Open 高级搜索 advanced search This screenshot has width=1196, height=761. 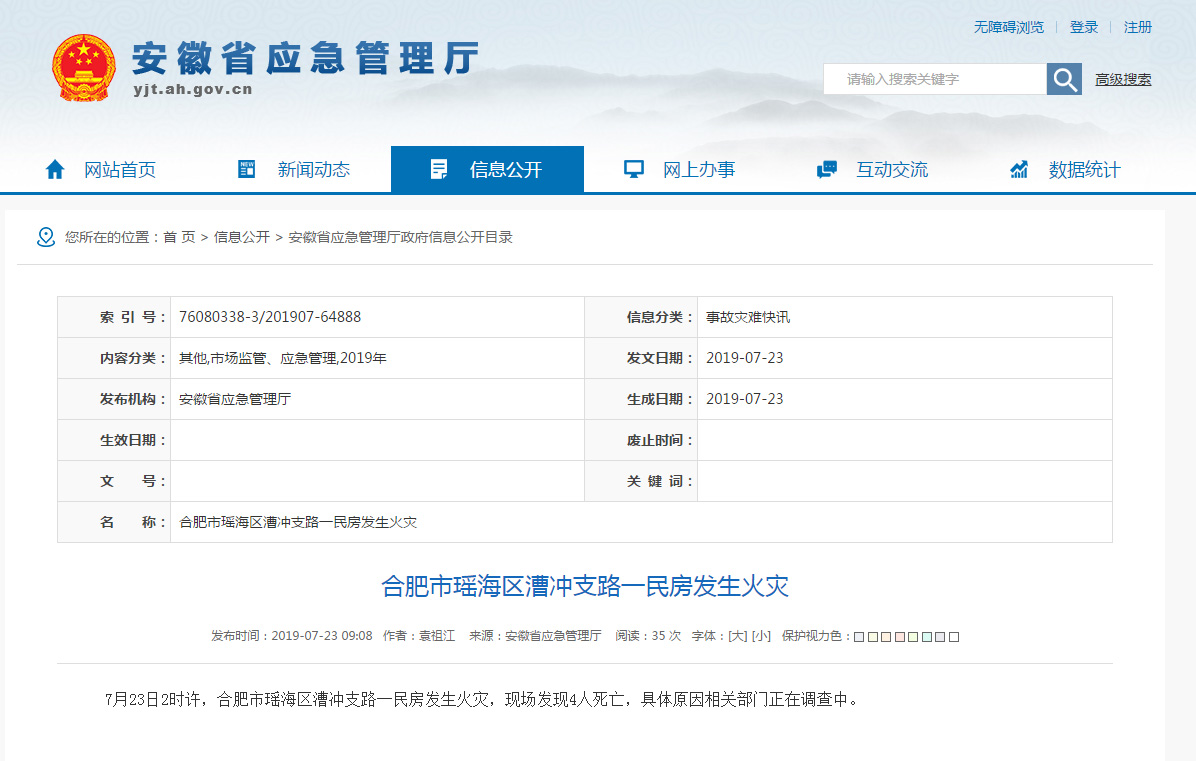[x=1123, y=79]
